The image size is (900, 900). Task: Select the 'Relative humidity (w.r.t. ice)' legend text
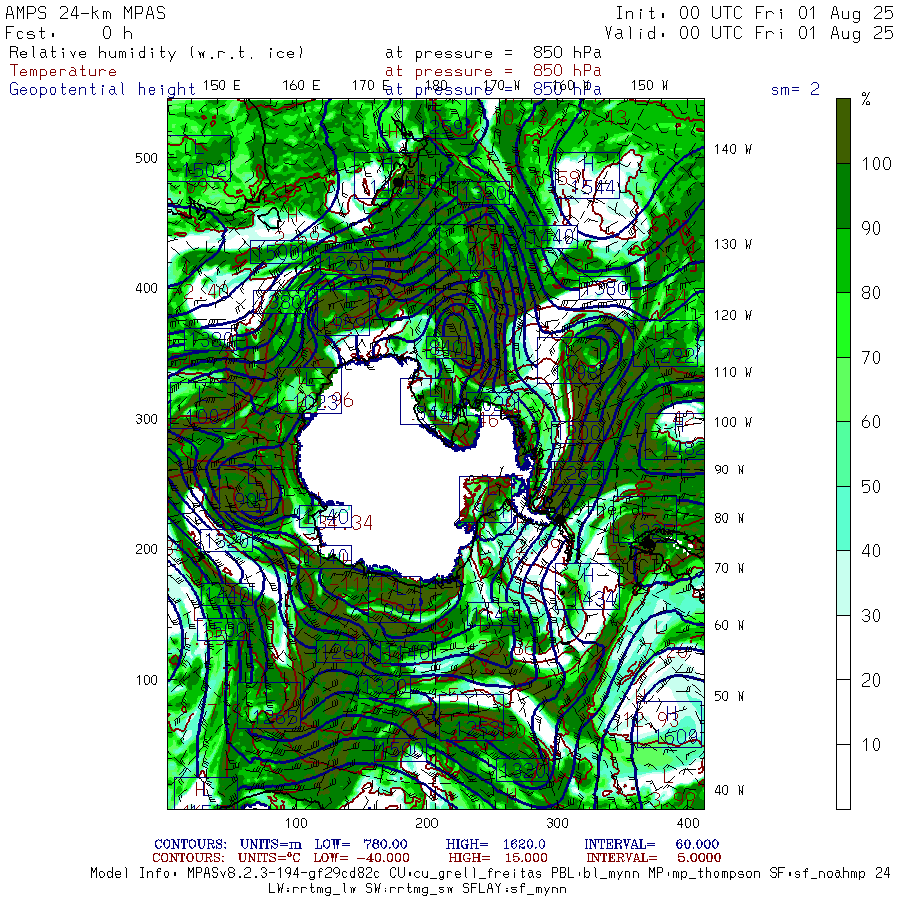156,53
